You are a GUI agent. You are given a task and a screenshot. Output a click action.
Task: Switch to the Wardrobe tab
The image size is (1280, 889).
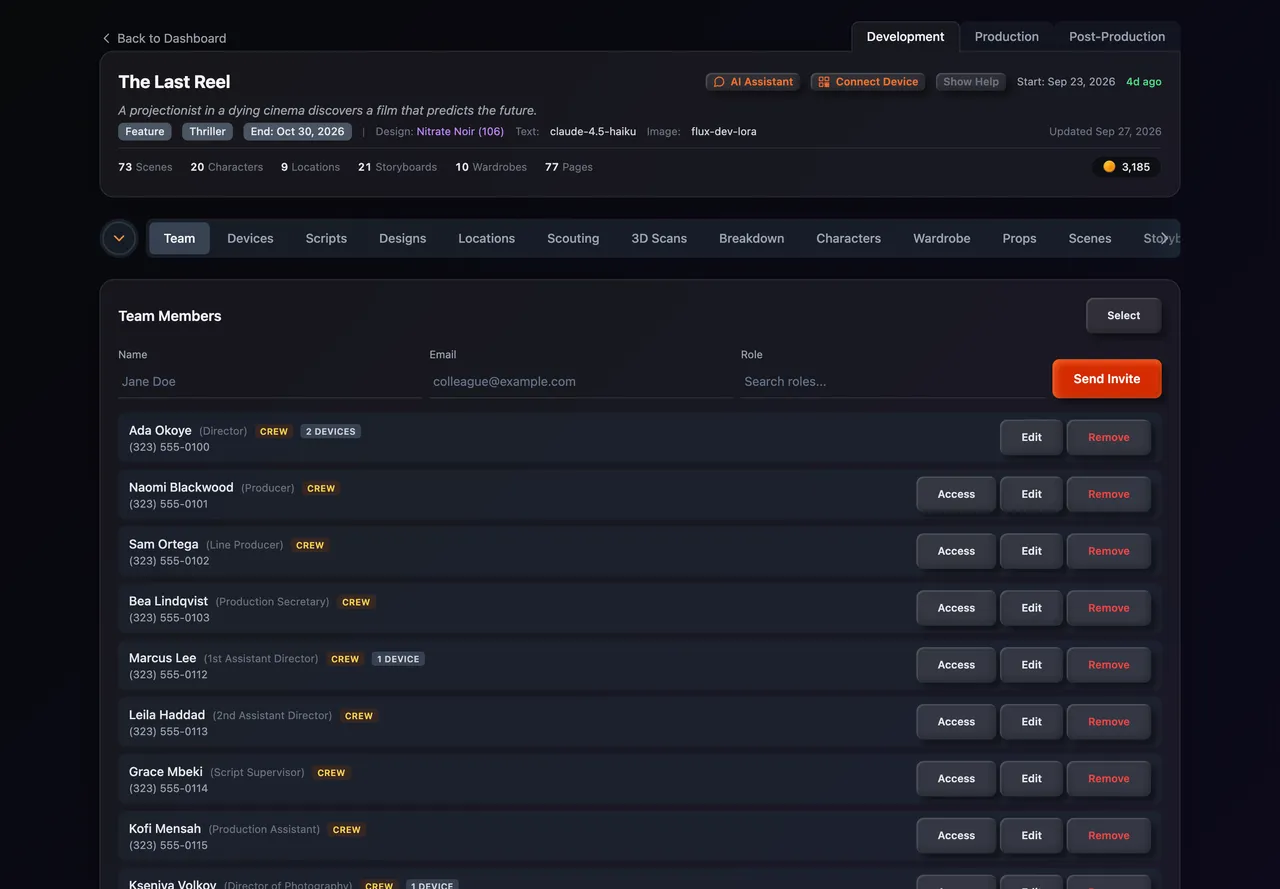pos(941,238)
